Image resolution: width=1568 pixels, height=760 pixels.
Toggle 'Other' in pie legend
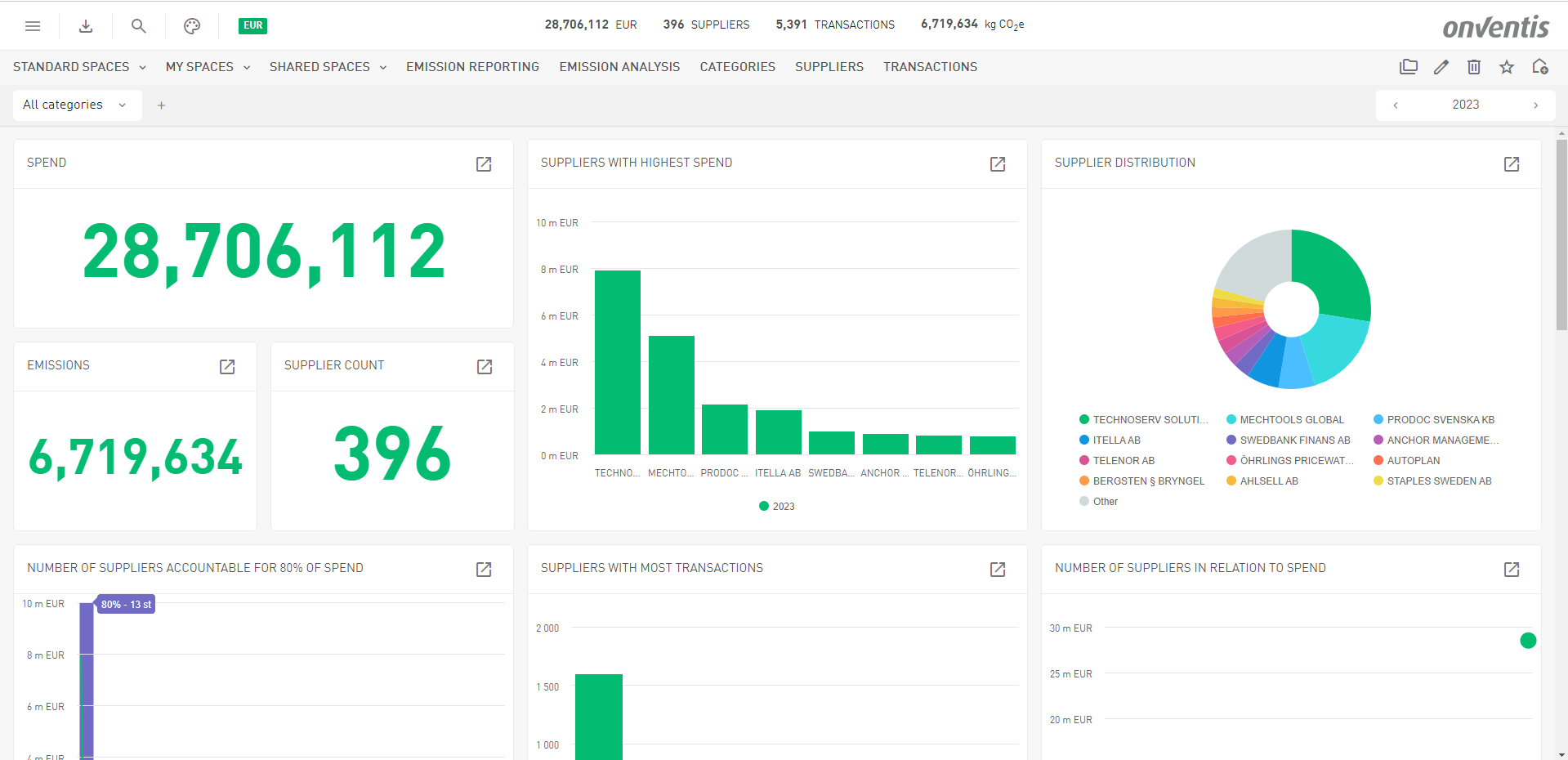click(x=1098, y=502)
